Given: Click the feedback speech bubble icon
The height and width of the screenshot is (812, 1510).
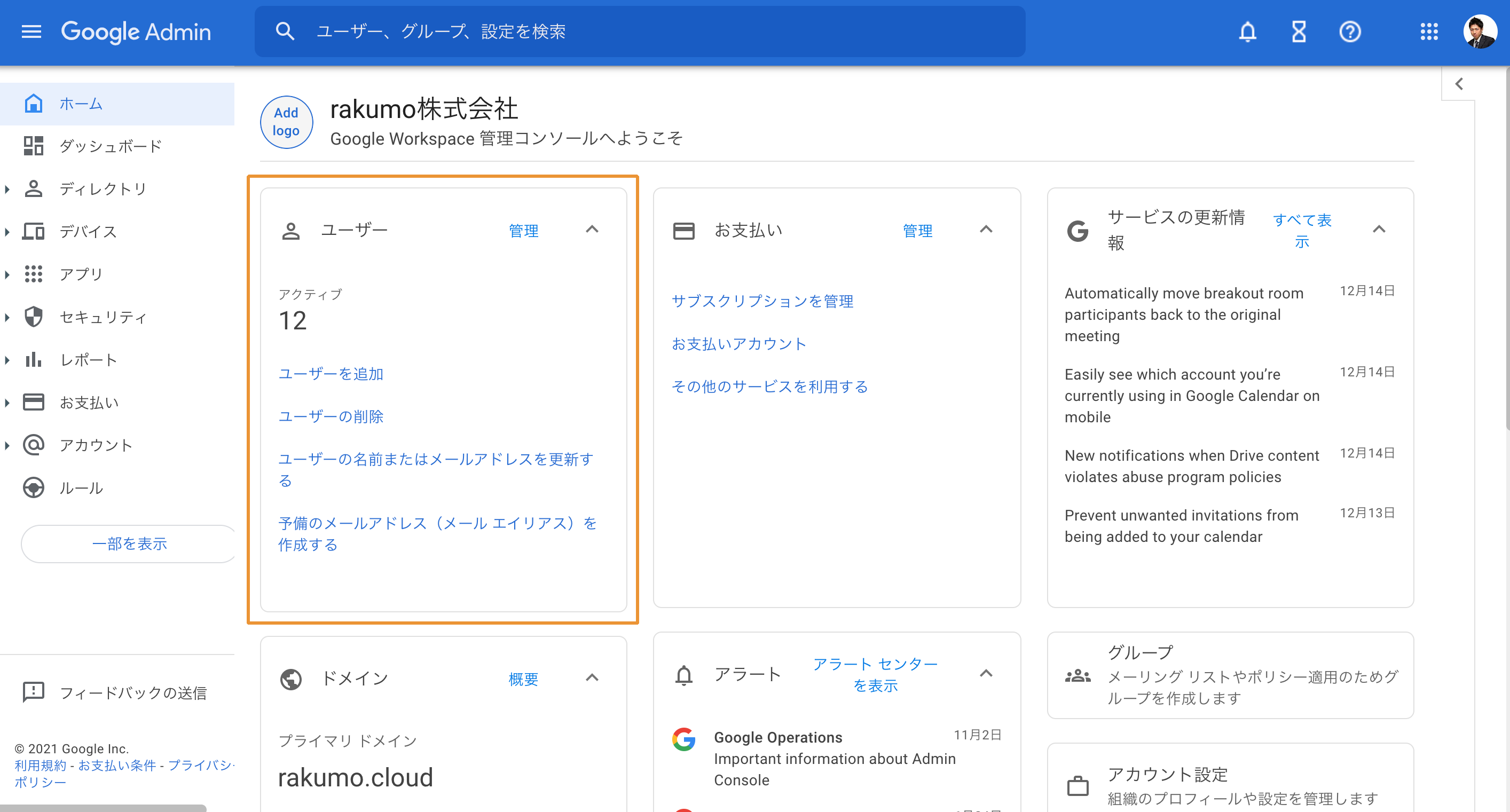Looking at the screenshot, I should [x=34, y=692].
